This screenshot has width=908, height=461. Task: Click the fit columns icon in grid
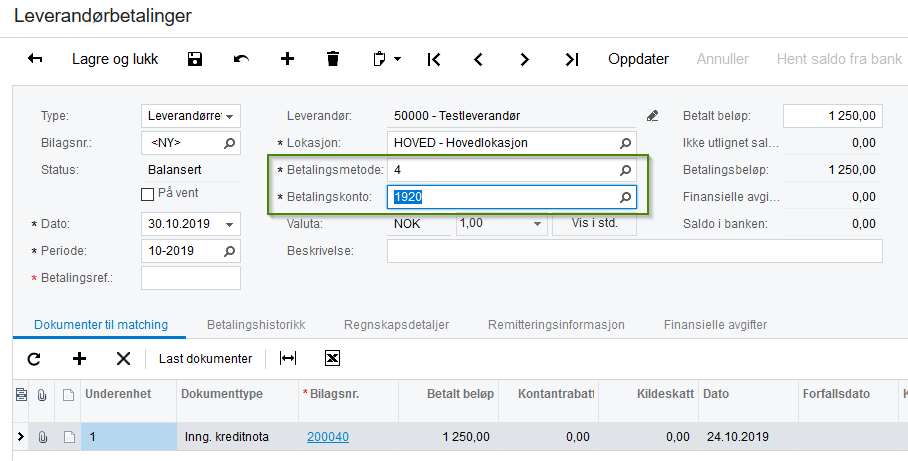[288, 358]
